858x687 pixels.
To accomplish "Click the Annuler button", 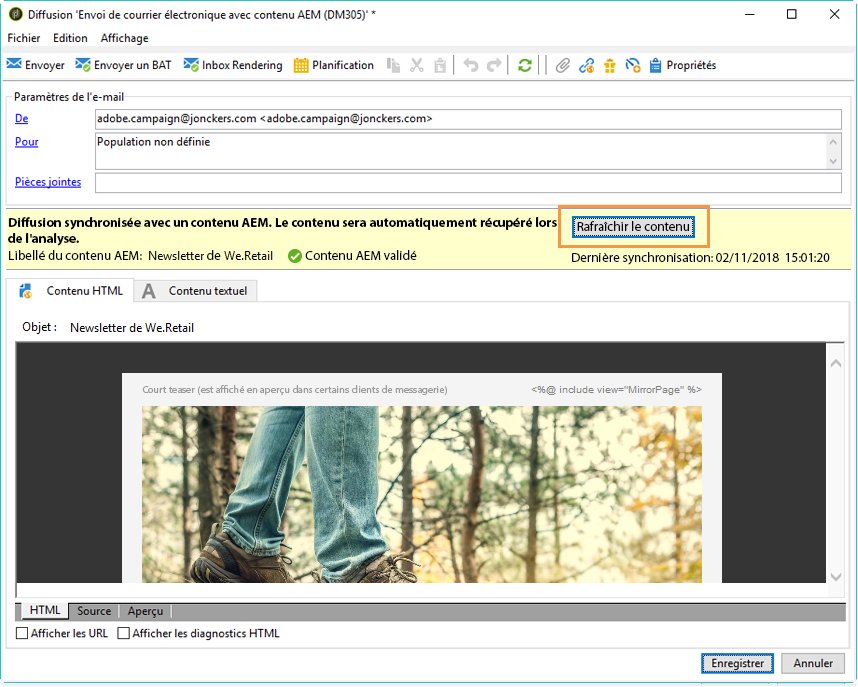I will [813, 663].
